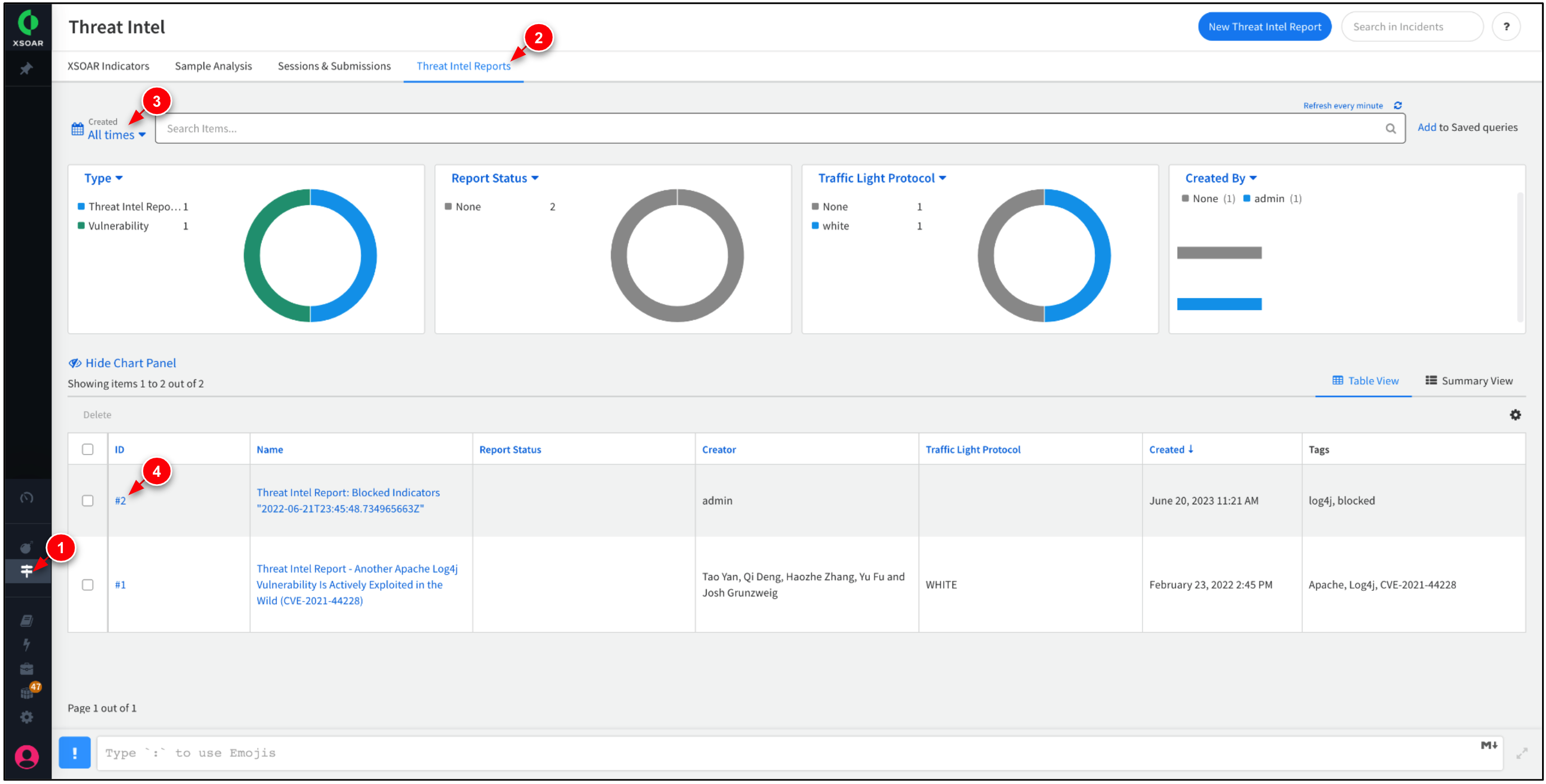Image resolution: width=1546 pixels, height=784 pixels.
Task: Open the Traffic Light Protocol chart dropdown
Action: (881, 178)
